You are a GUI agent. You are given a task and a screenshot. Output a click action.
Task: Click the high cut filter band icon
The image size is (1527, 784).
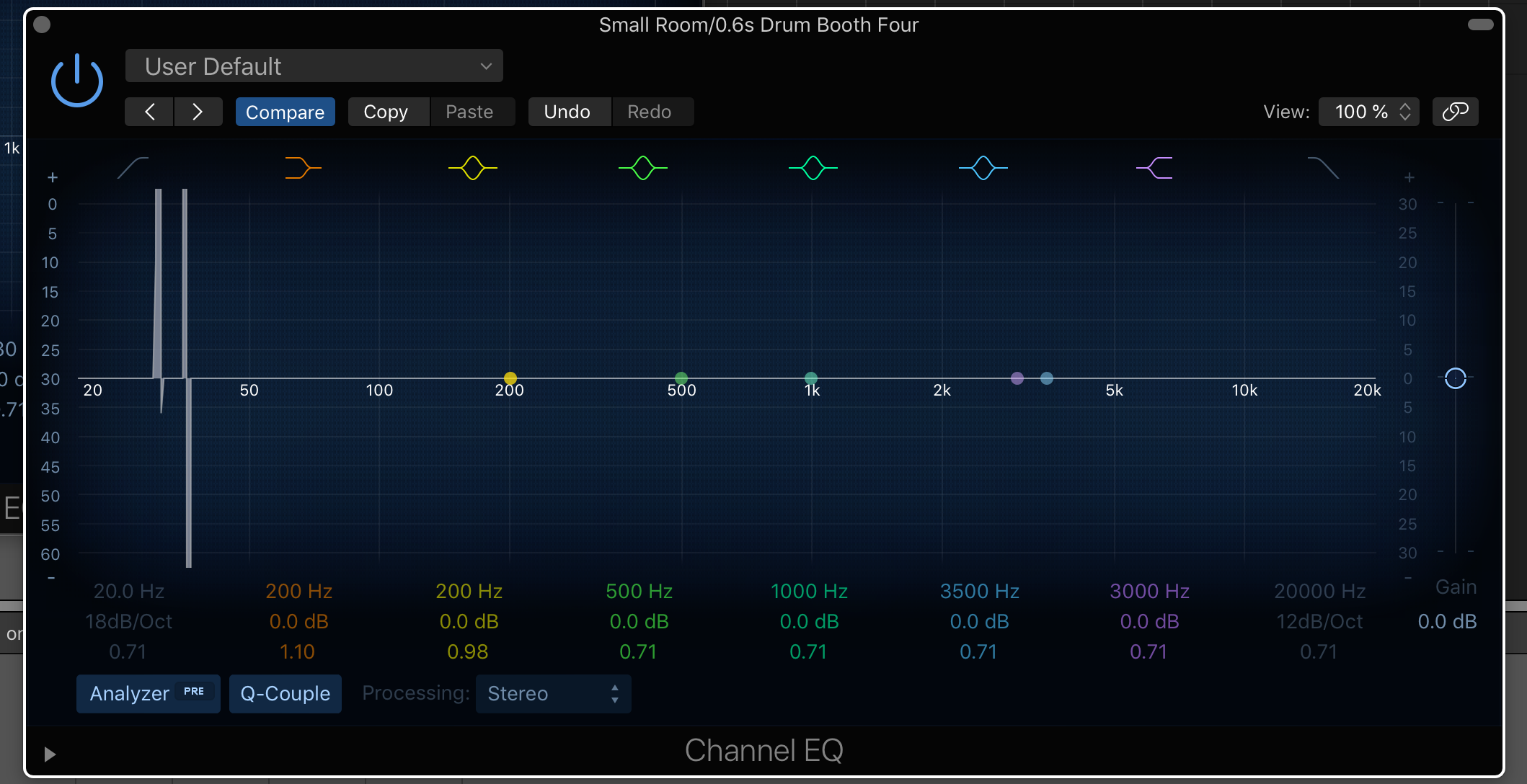click(x=1323, y=168)
